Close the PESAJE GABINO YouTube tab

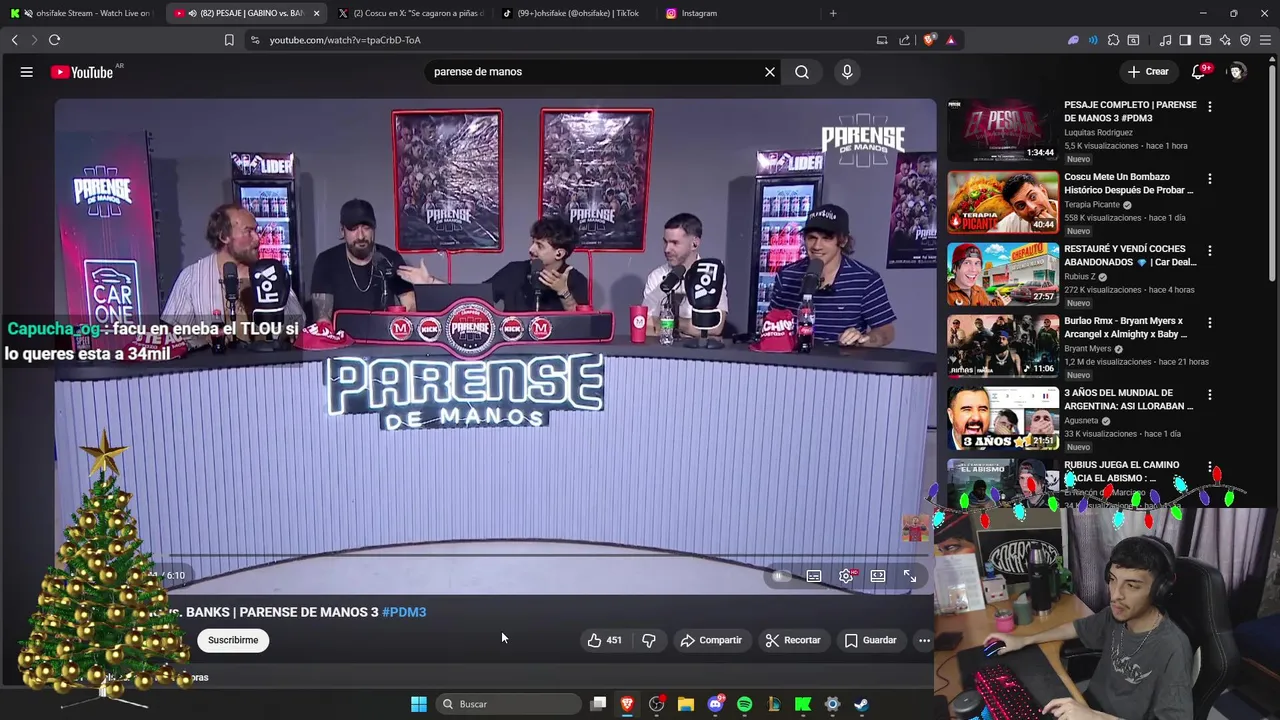[317, 13]
